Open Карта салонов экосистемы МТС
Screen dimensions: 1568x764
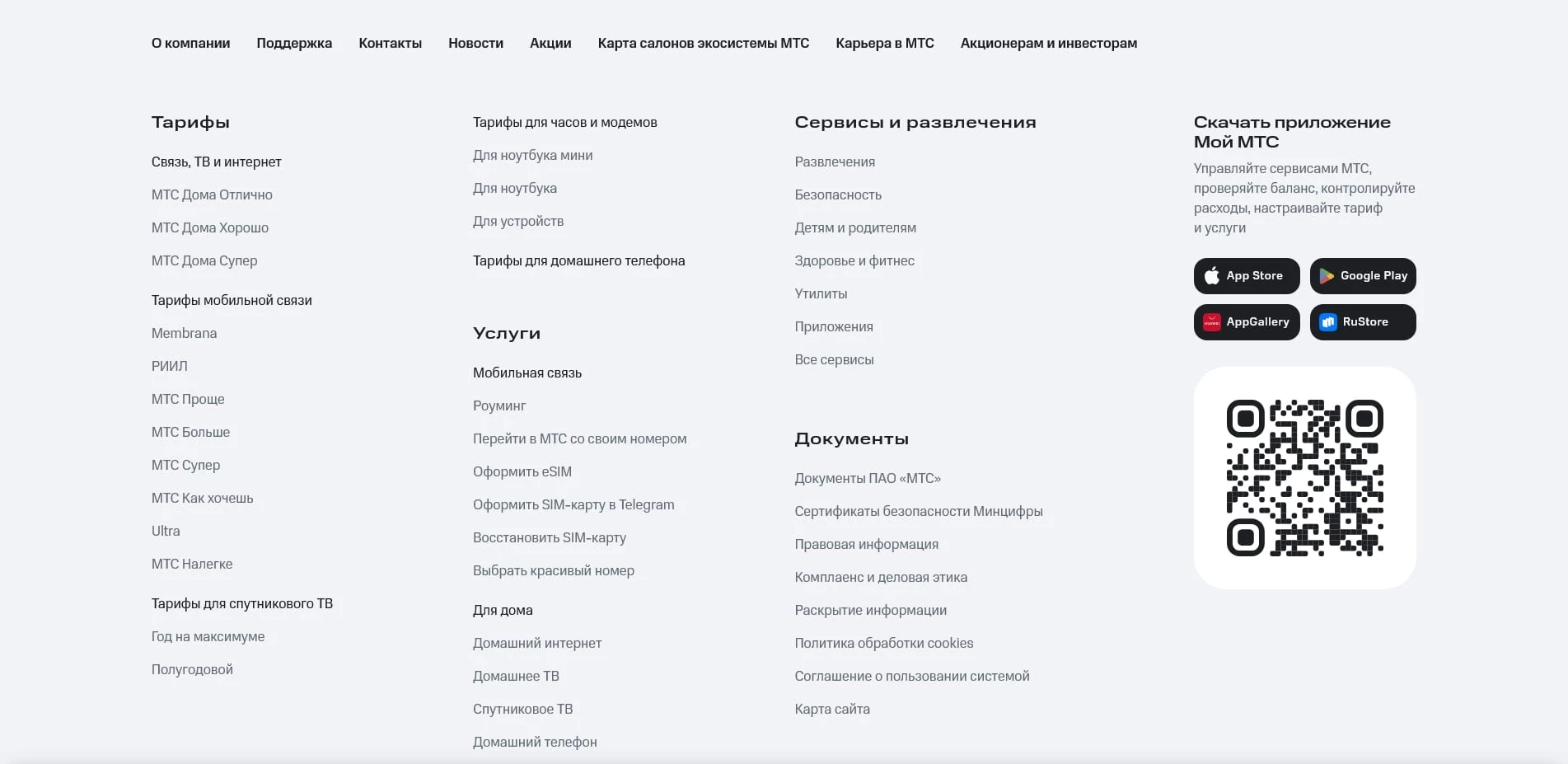click(703, 43)
